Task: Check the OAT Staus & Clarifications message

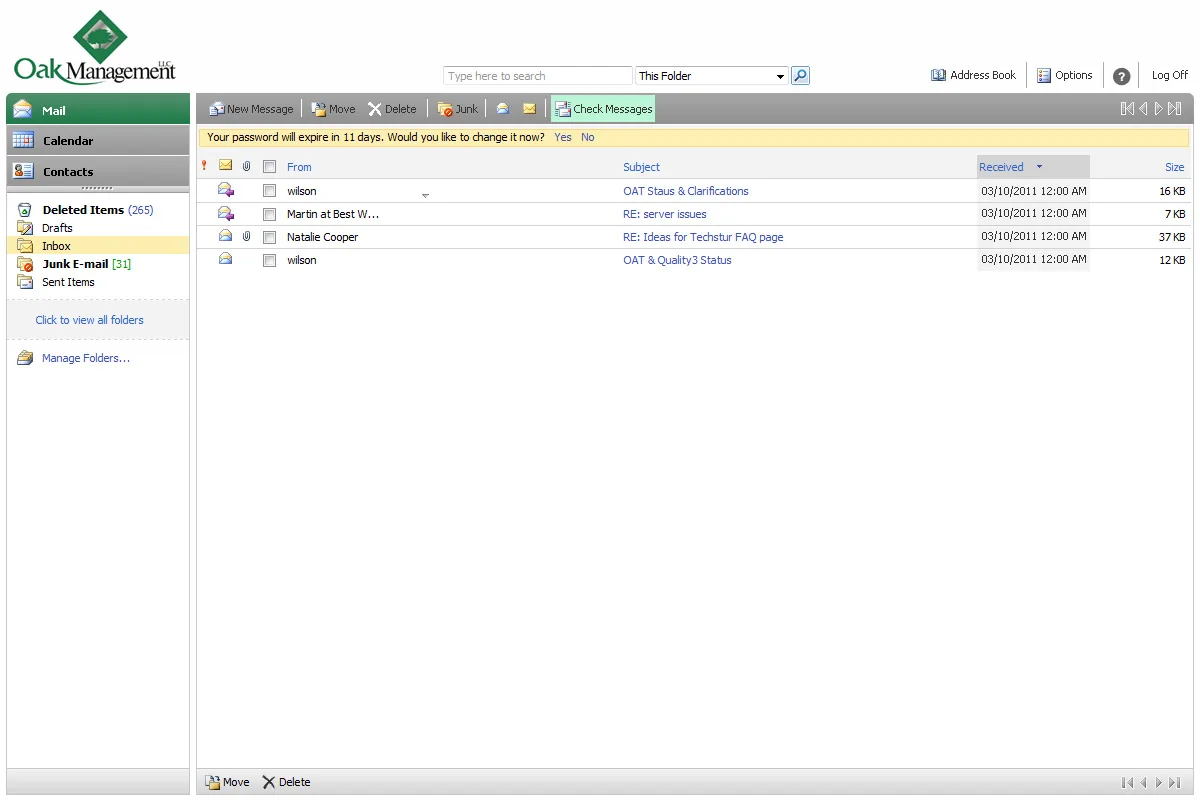Action: (x=269, y=191)
